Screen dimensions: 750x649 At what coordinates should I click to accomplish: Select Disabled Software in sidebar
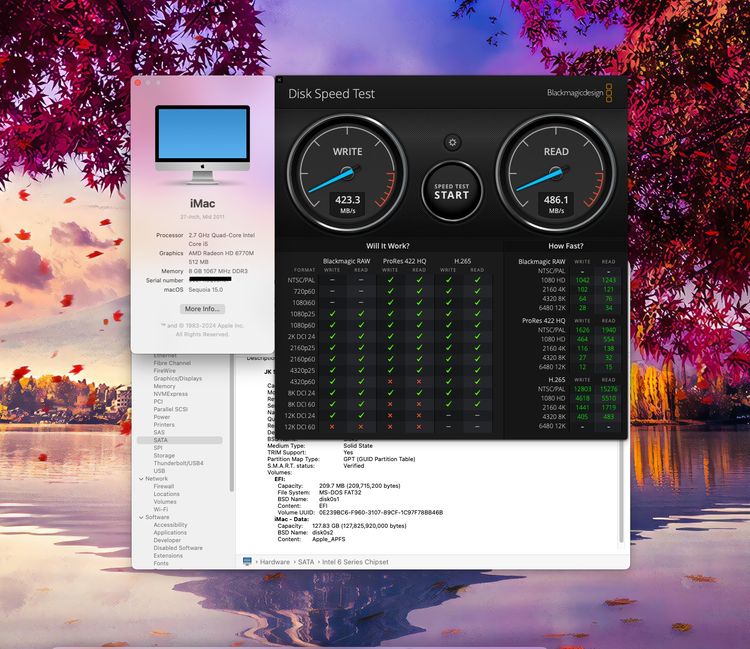click(x=178, y=548)
